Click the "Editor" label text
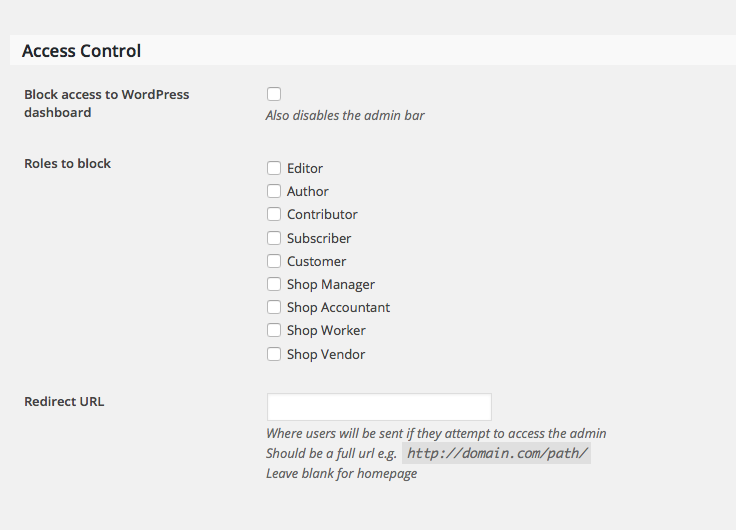 305,168
